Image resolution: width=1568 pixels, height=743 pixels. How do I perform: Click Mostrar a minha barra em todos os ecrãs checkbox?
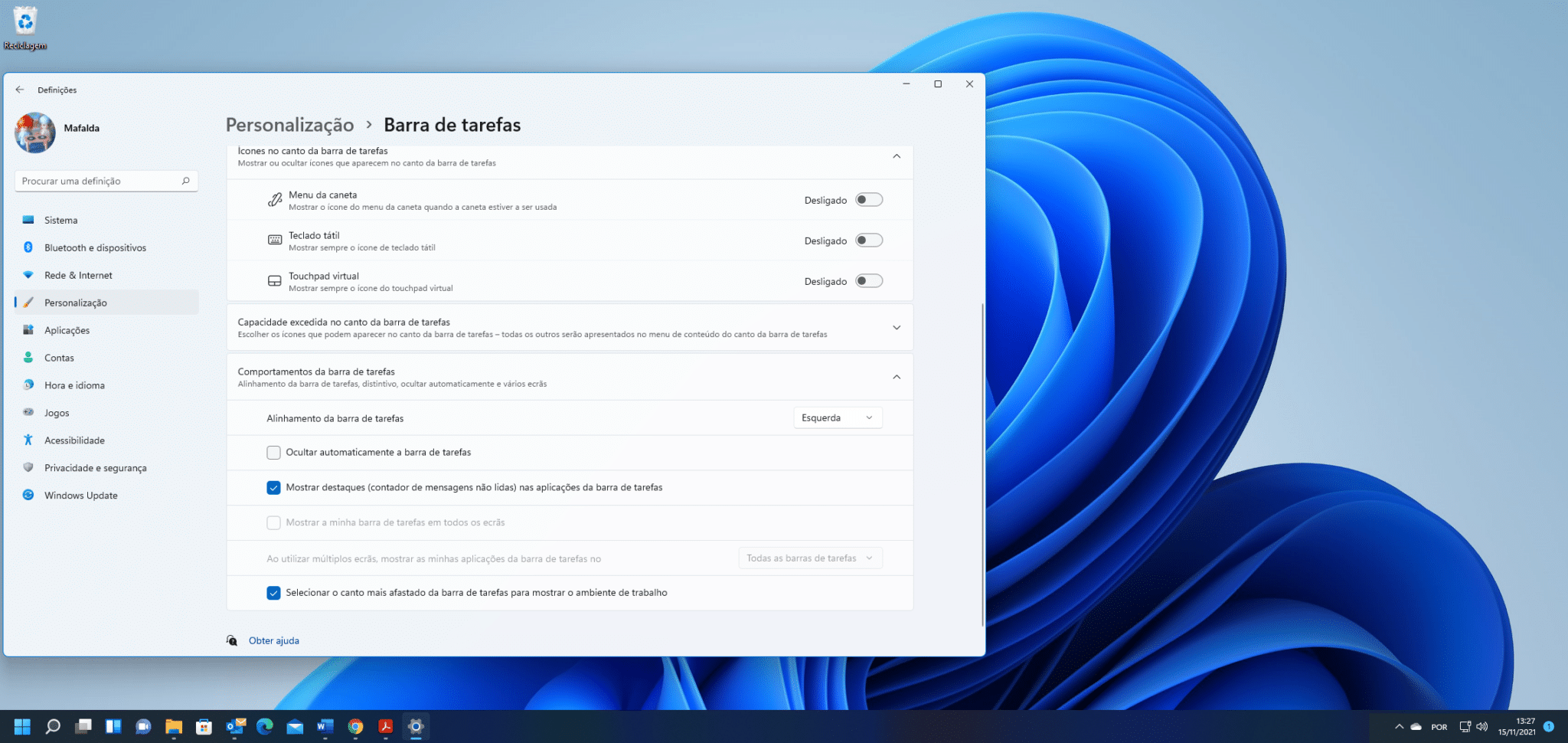pos(273,523)
